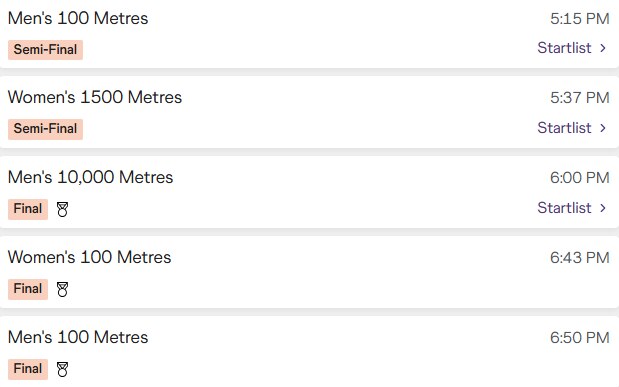Click medal icon for Women's 100 Metres Final
Image resolution: width=619 pixels, height=387 pixels.
point(62,289)
